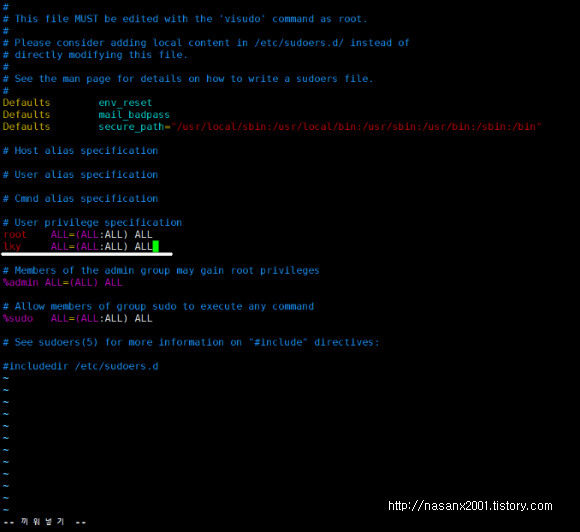Click the '# User privilege specification' line
Viewport: 580px width, 532px height.
click(x=92, y=222)
